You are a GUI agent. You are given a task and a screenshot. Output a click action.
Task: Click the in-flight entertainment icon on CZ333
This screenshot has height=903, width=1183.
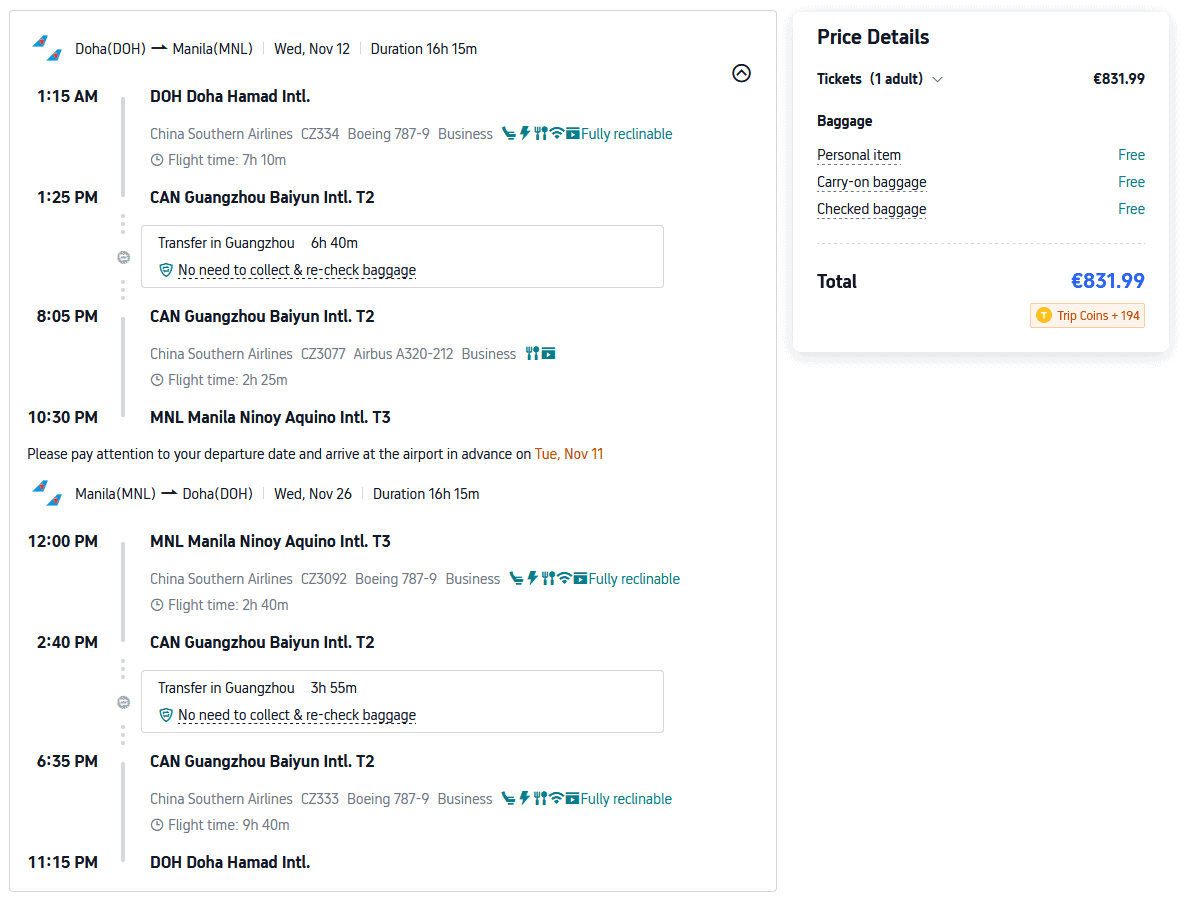[x=572, y=799]
